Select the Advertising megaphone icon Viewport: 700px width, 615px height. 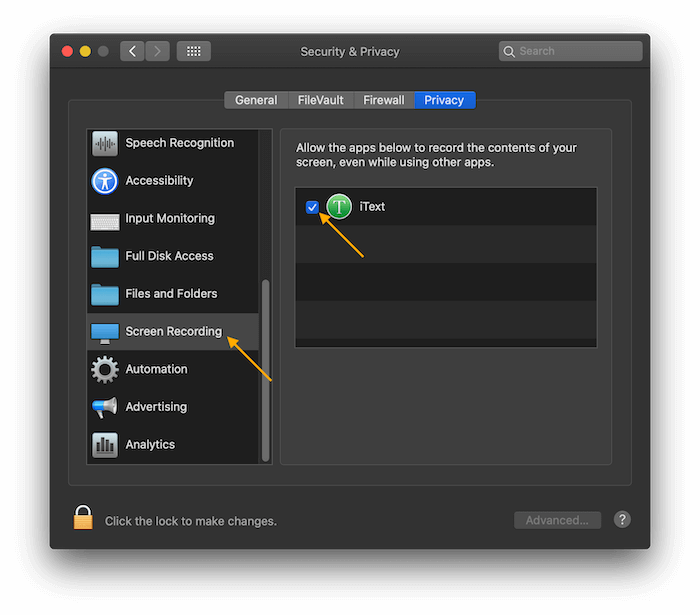(x=104, y=407)
